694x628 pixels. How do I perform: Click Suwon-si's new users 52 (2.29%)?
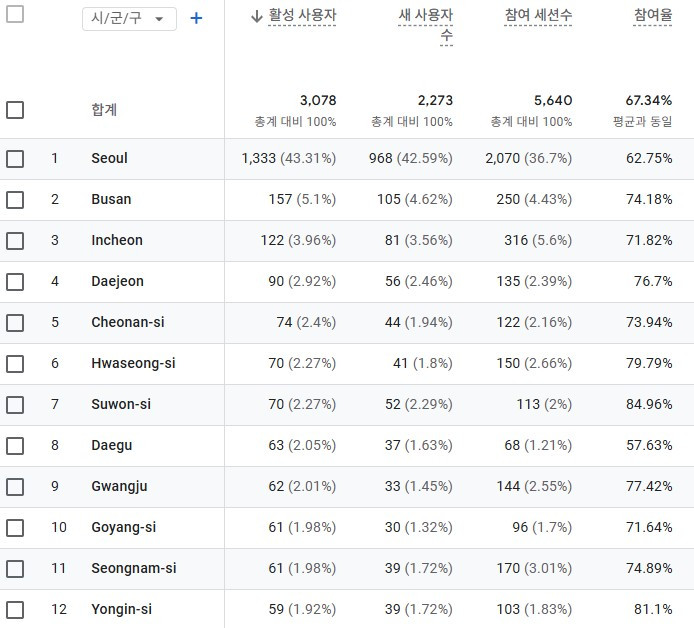419,404
